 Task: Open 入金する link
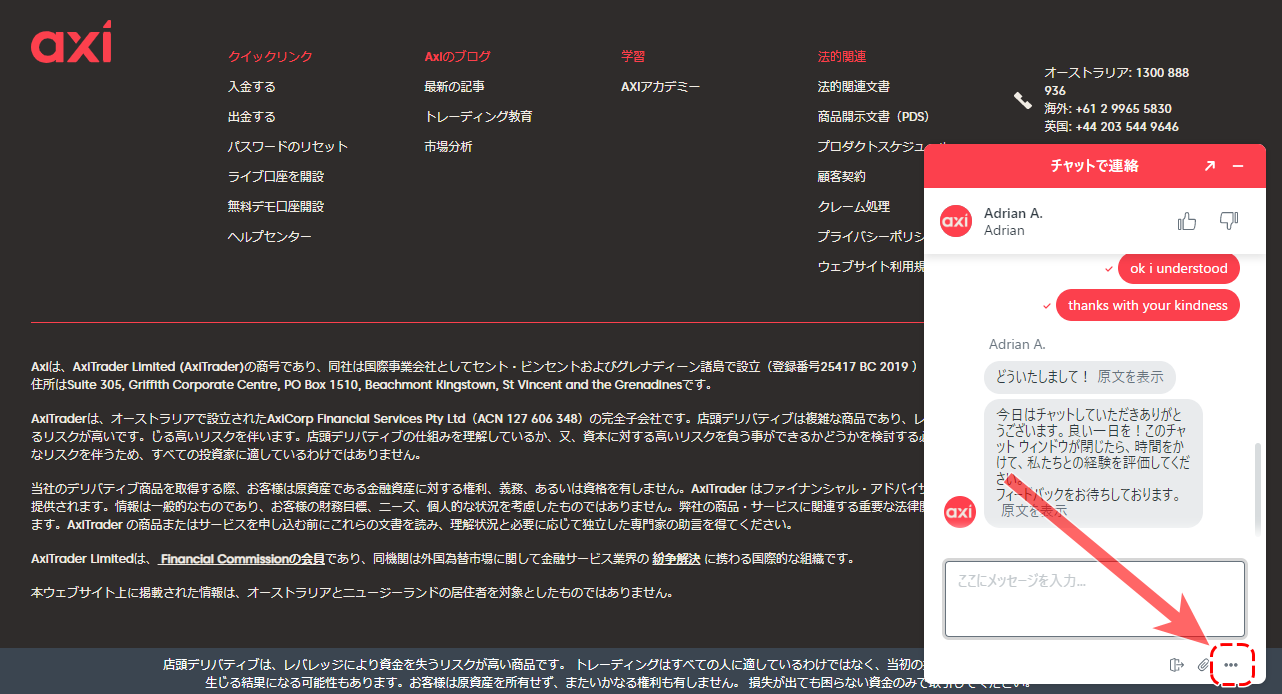(x=252, y=87)
